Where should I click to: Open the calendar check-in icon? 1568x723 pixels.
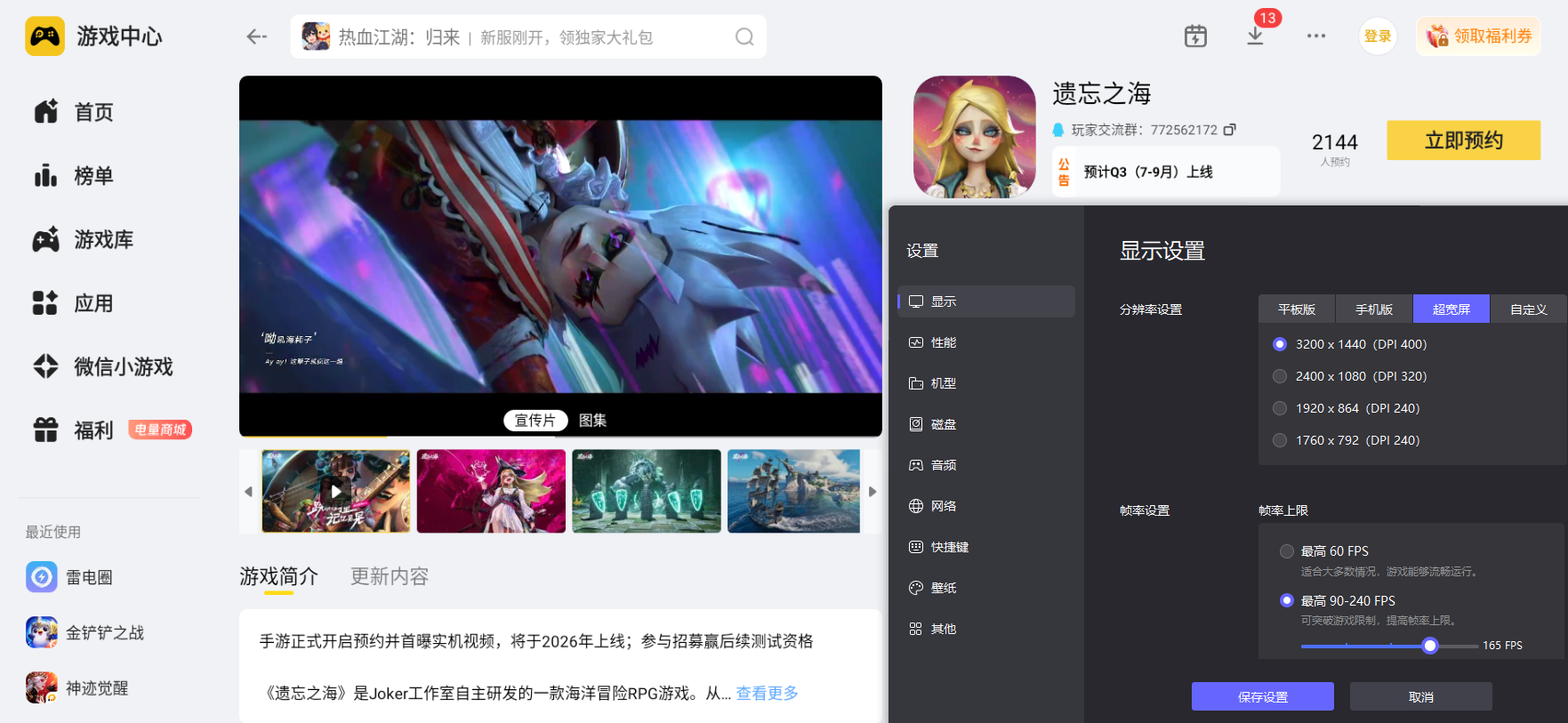click(x=1195, y=36)
